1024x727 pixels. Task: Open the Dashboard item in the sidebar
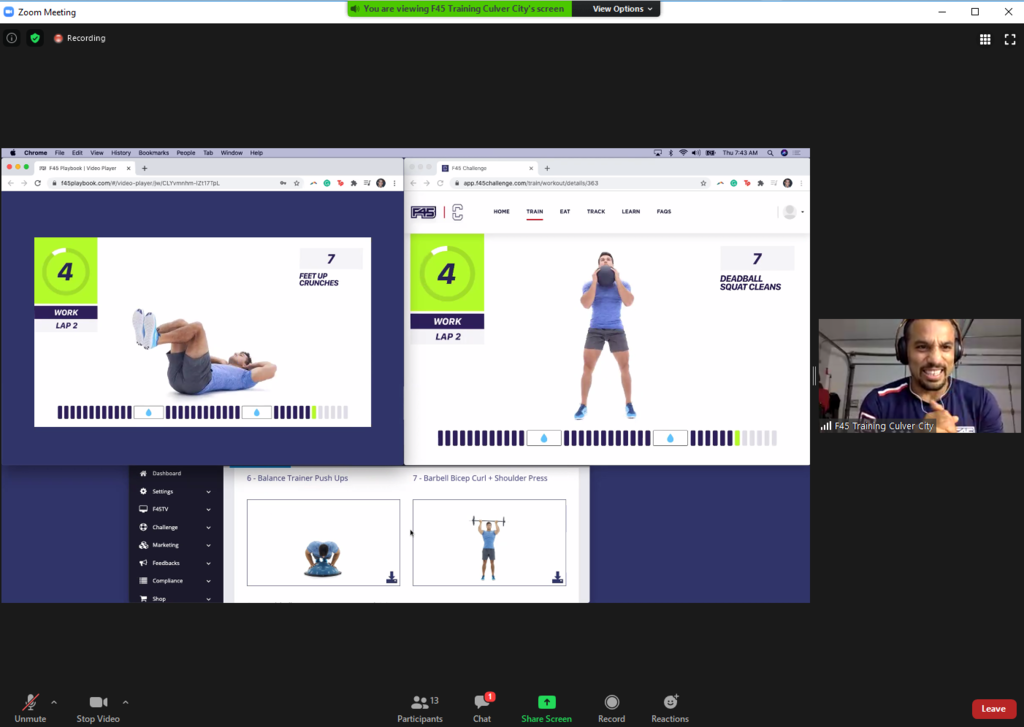[x=166, y=473]
